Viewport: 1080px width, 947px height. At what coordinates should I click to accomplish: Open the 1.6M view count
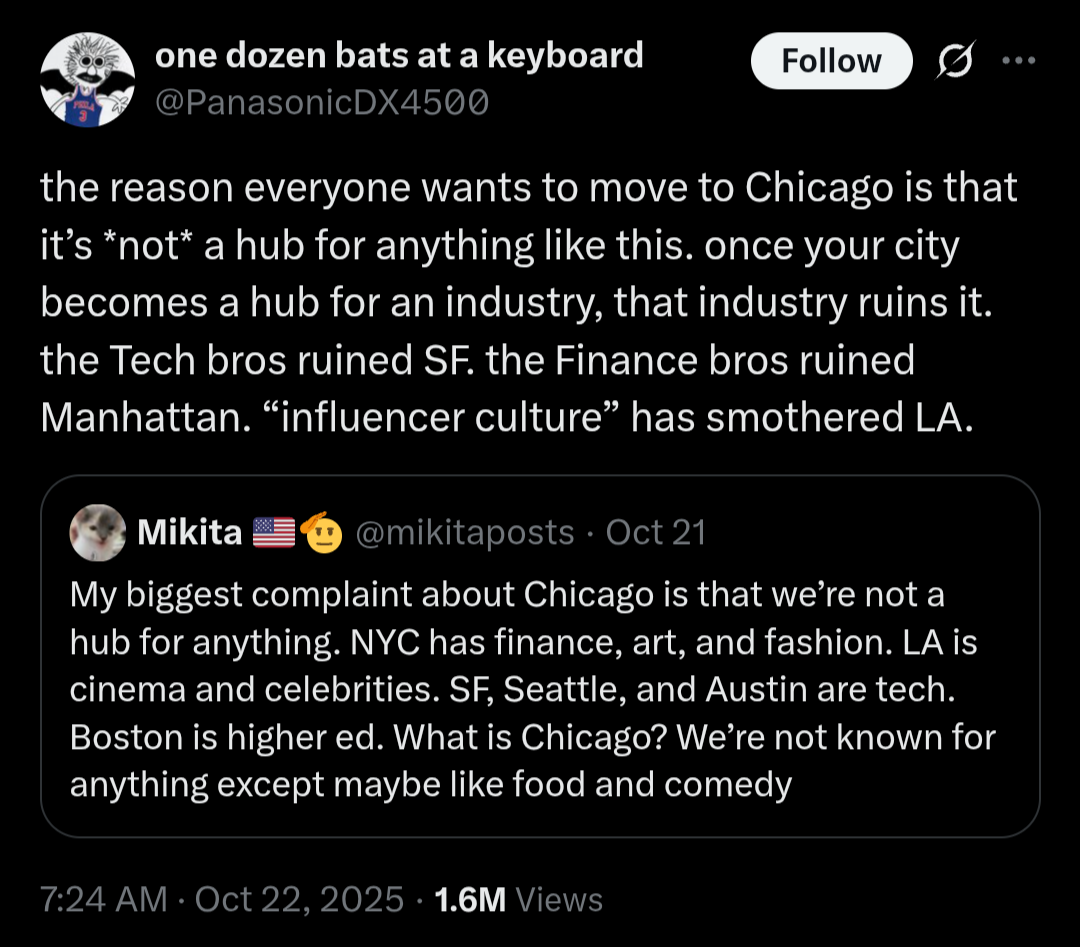(468, 899)
